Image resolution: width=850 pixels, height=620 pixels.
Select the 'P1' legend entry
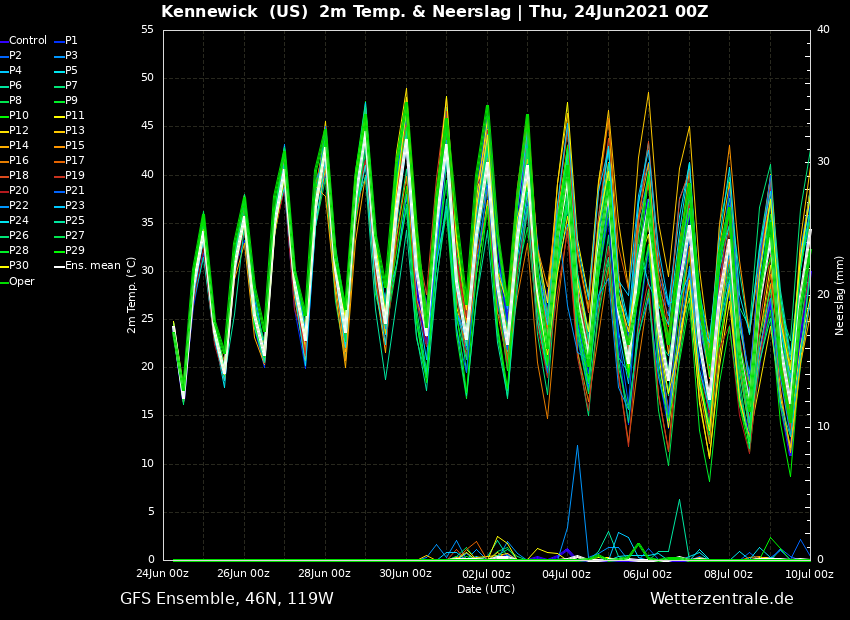point(67,41)
